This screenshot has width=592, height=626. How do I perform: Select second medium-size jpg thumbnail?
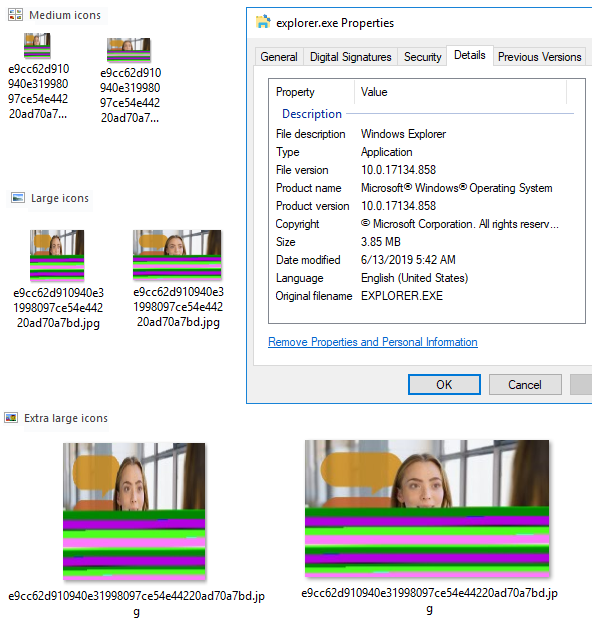(129, 50)
